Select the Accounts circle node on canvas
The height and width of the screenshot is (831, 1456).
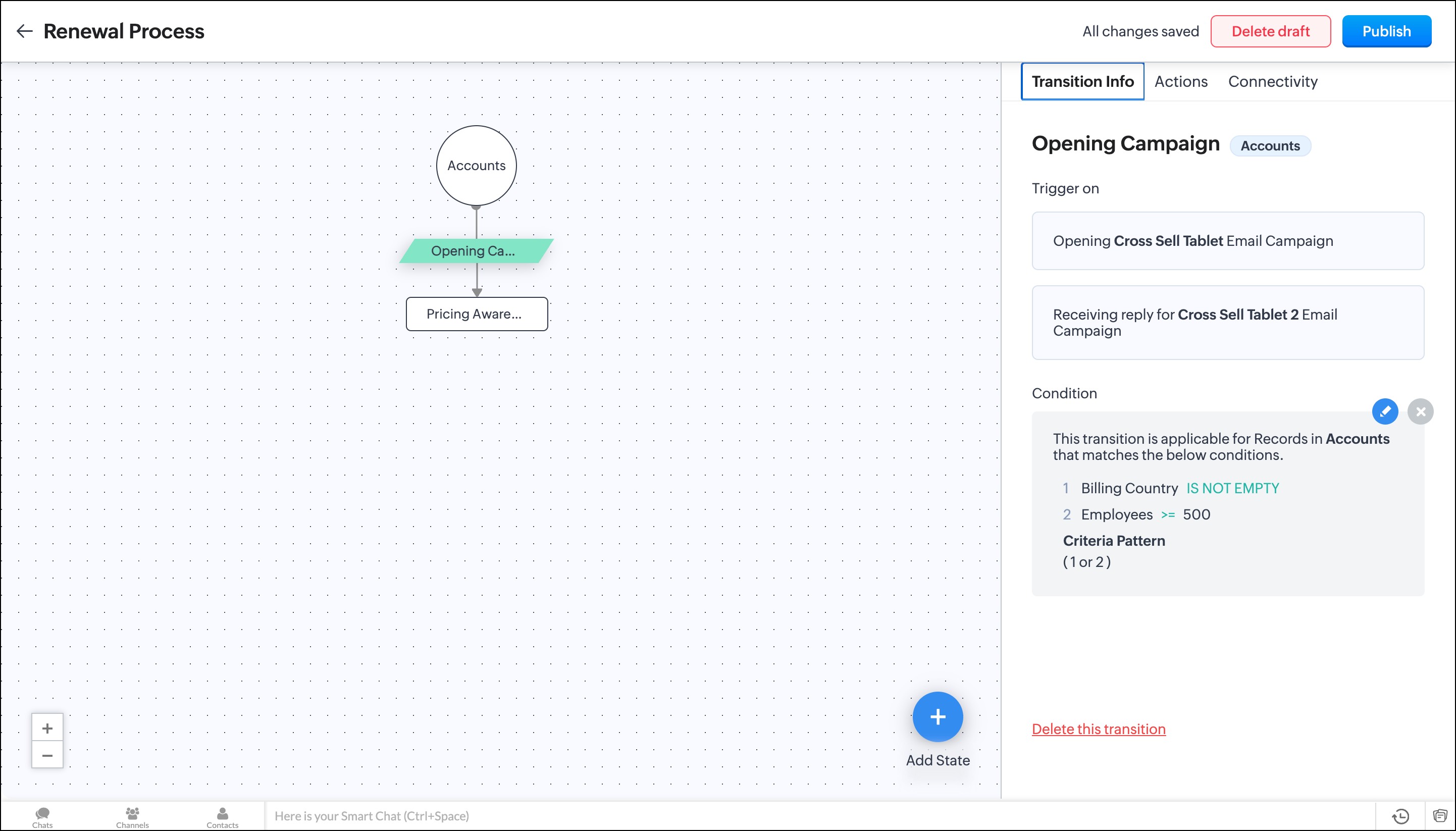click(x=476, y=166)
